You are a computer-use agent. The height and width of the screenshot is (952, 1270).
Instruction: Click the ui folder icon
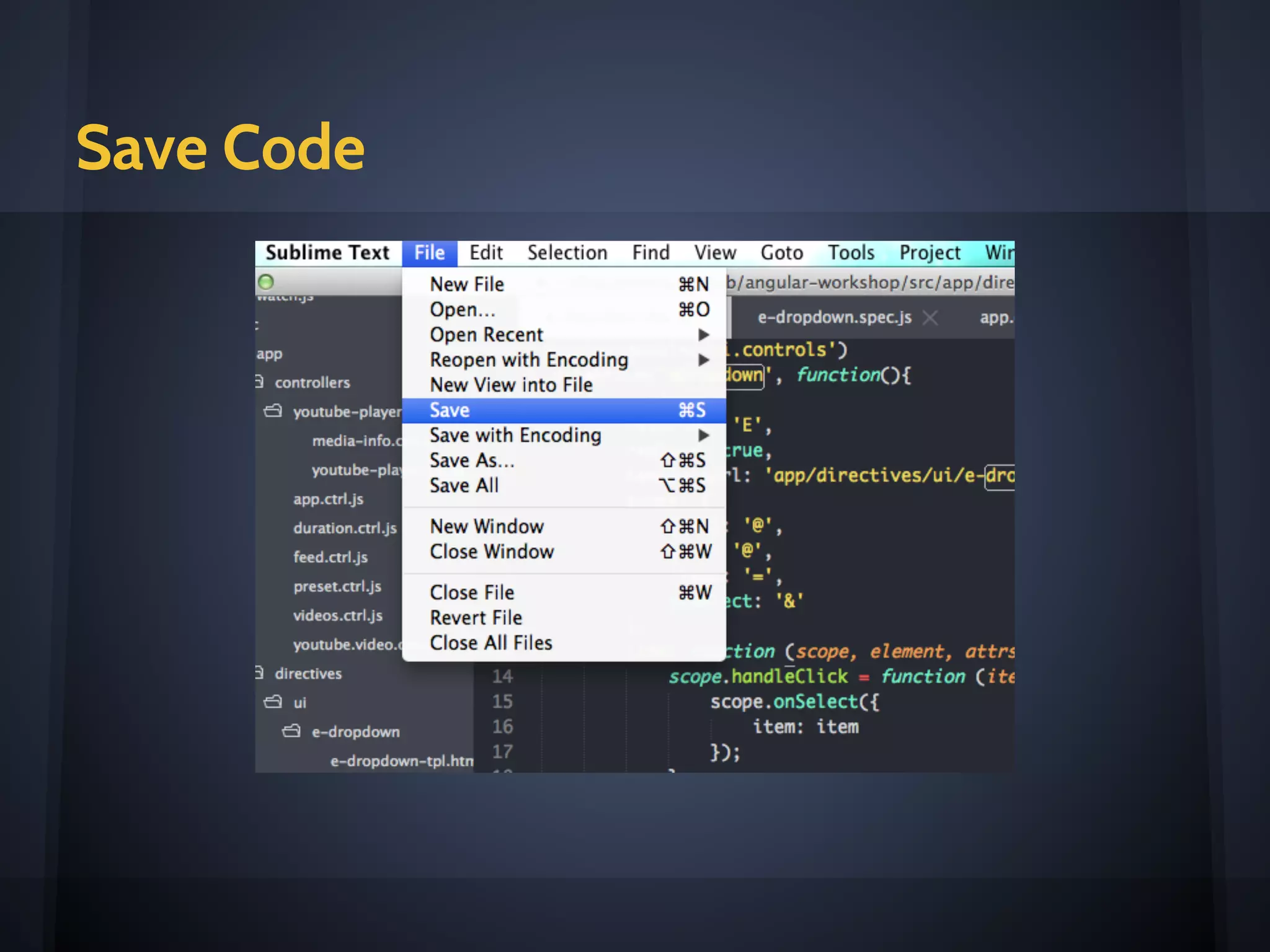tap(273, 702)
